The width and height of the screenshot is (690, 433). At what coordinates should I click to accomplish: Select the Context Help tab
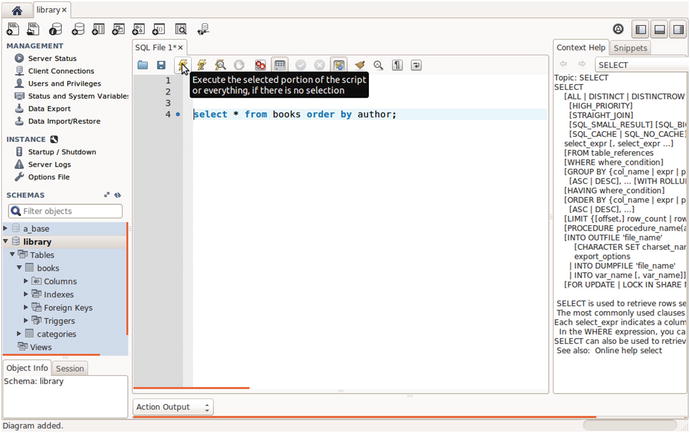(581, 48)
